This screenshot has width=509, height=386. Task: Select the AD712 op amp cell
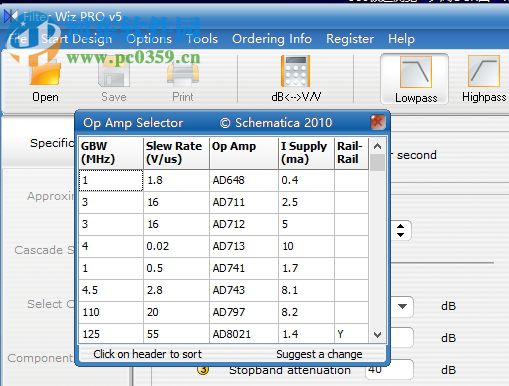(244, 224)
